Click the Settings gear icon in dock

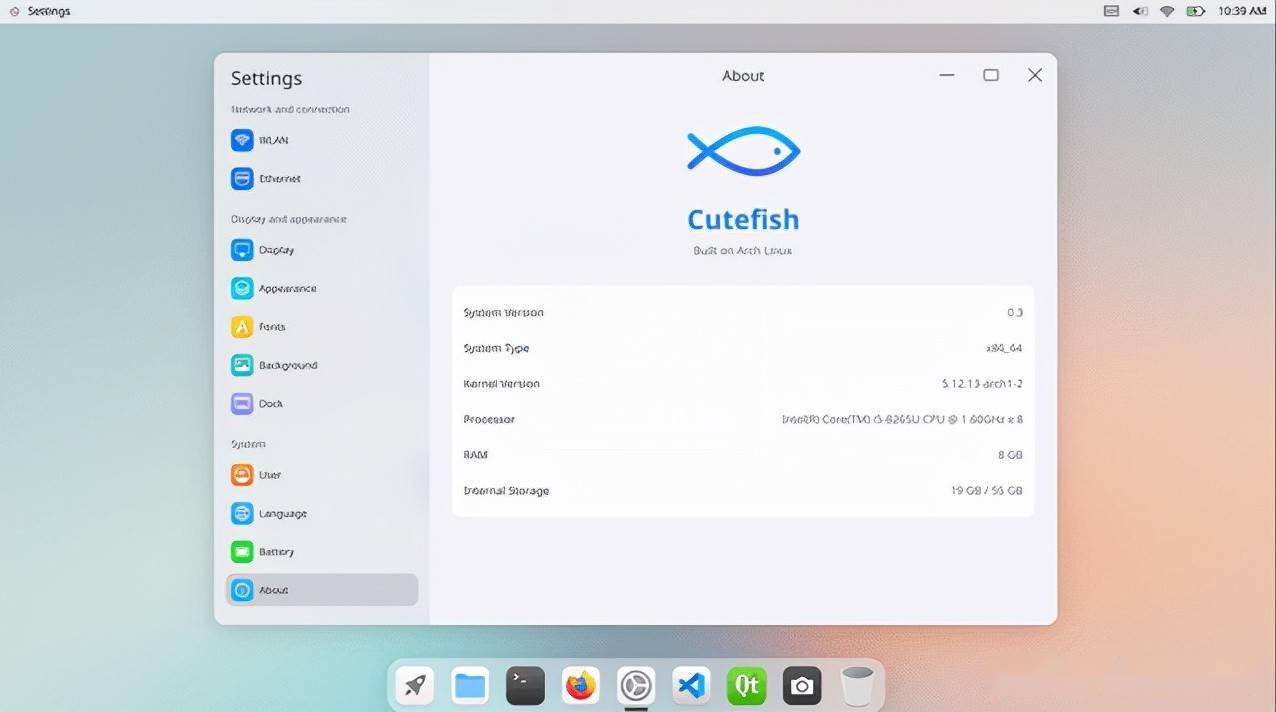[635, 686]
